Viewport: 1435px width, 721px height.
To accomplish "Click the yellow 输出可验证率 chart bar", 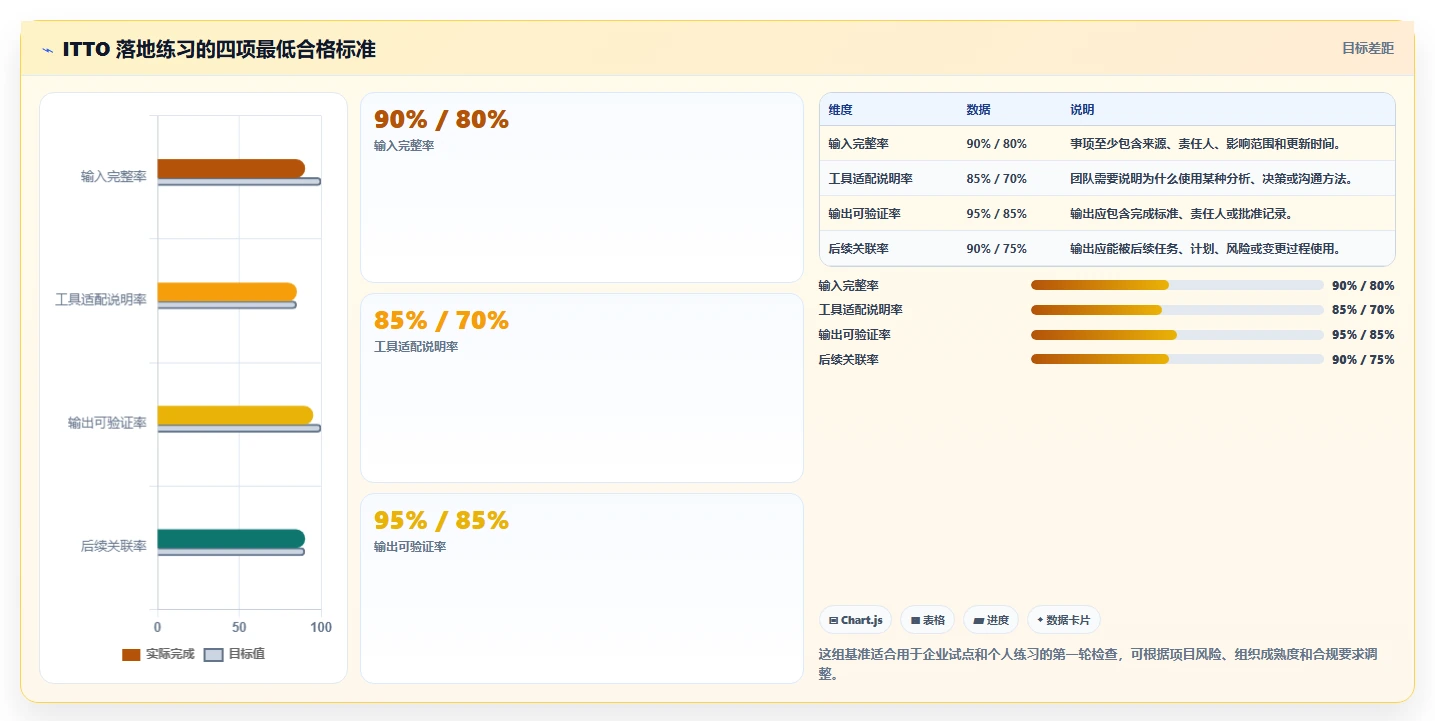I will coord(235,415).
